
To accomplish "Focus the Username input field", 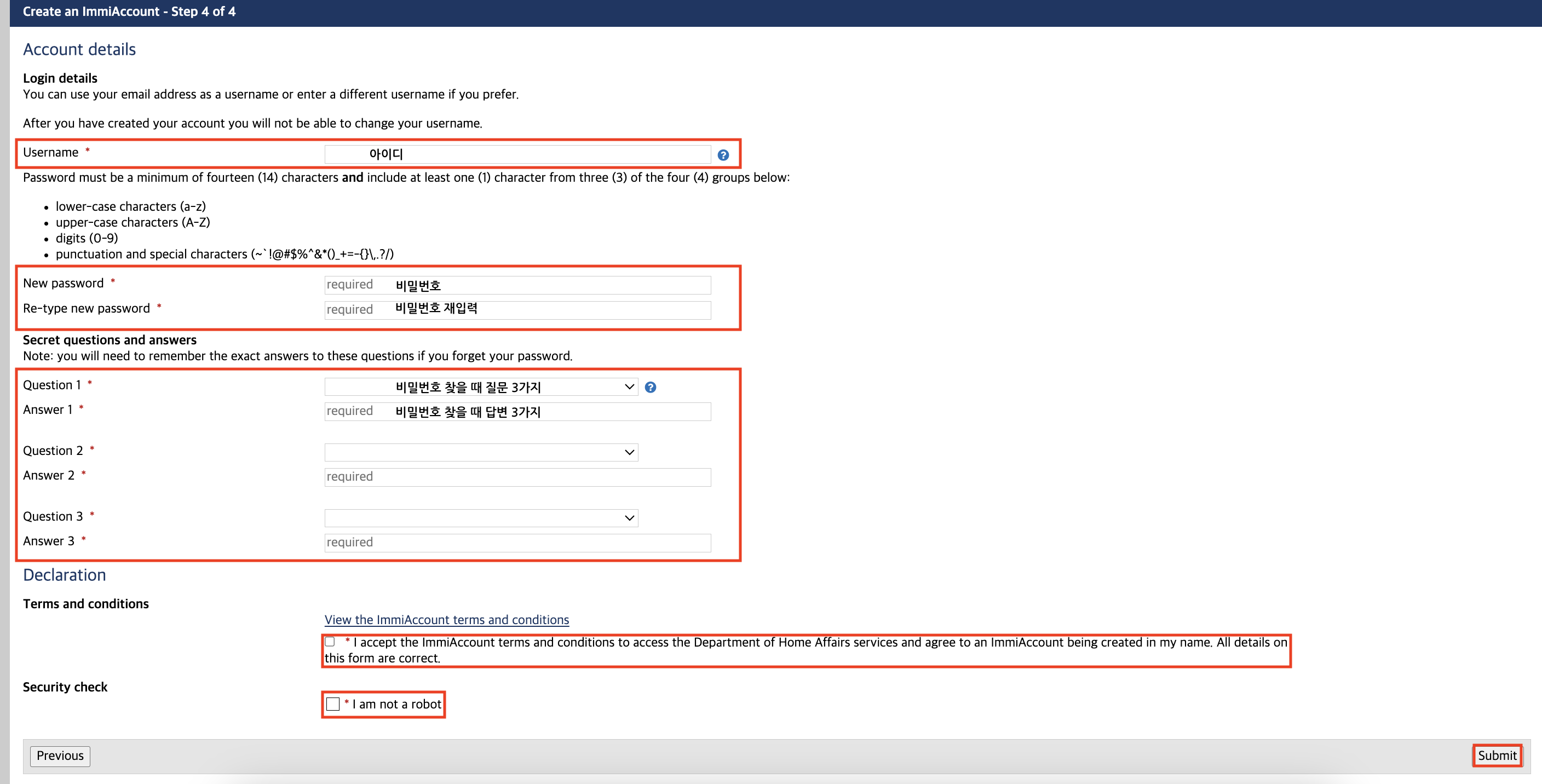I will 517,154.
